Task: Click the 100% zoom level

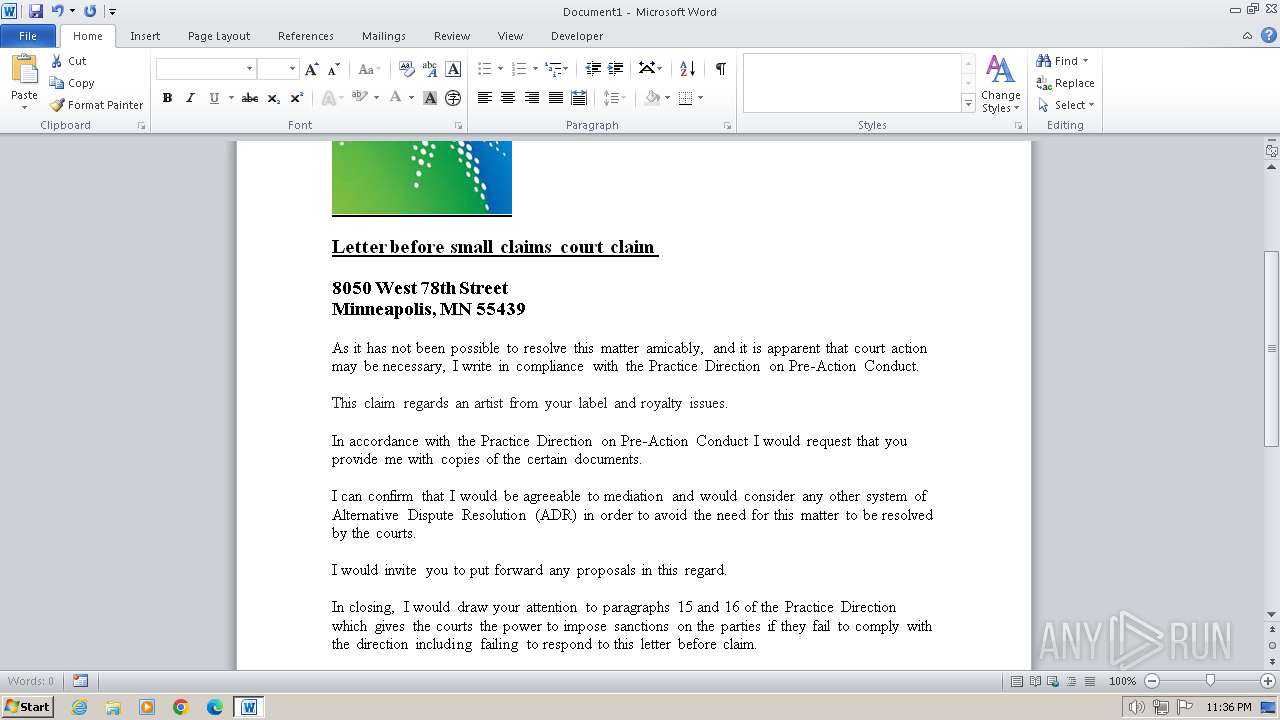Action: (1122, 681)
